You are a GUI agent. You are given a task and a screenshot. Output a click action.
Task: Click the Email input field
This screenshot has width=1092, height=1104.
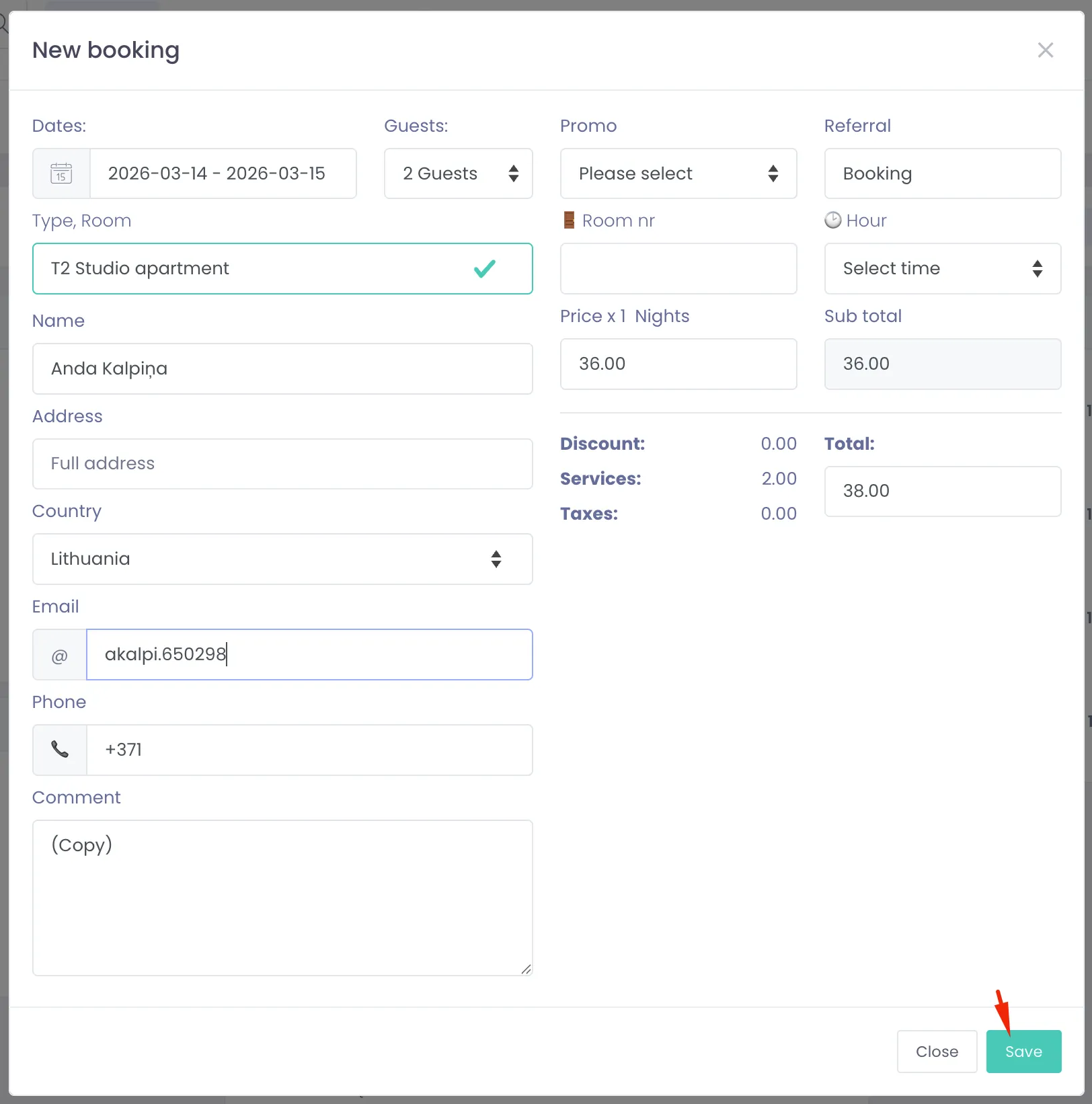pyautogui.click(x=309, y=654)
